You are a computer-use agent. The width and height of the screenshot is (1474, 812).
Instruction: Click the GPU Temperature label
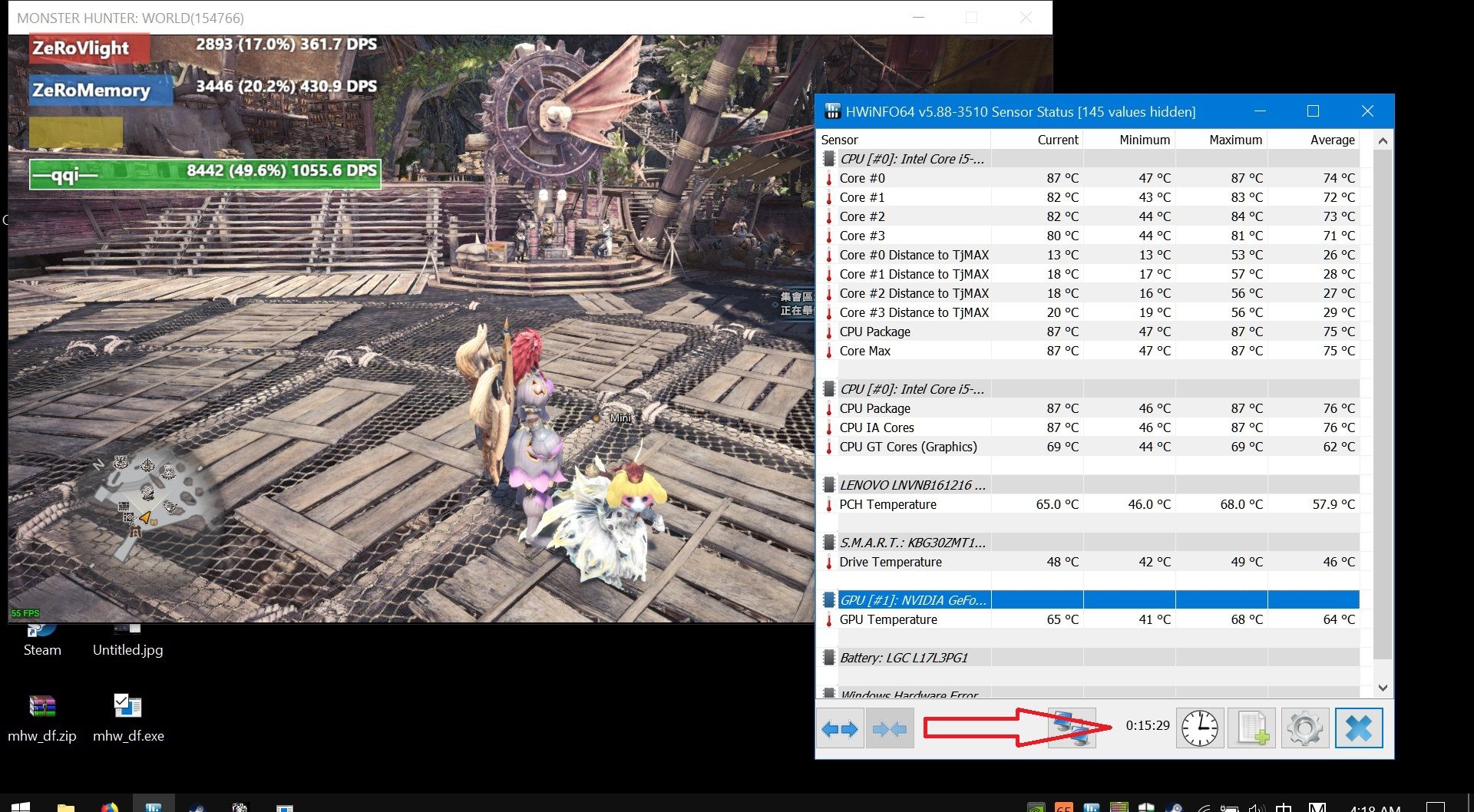pos(888,619)
